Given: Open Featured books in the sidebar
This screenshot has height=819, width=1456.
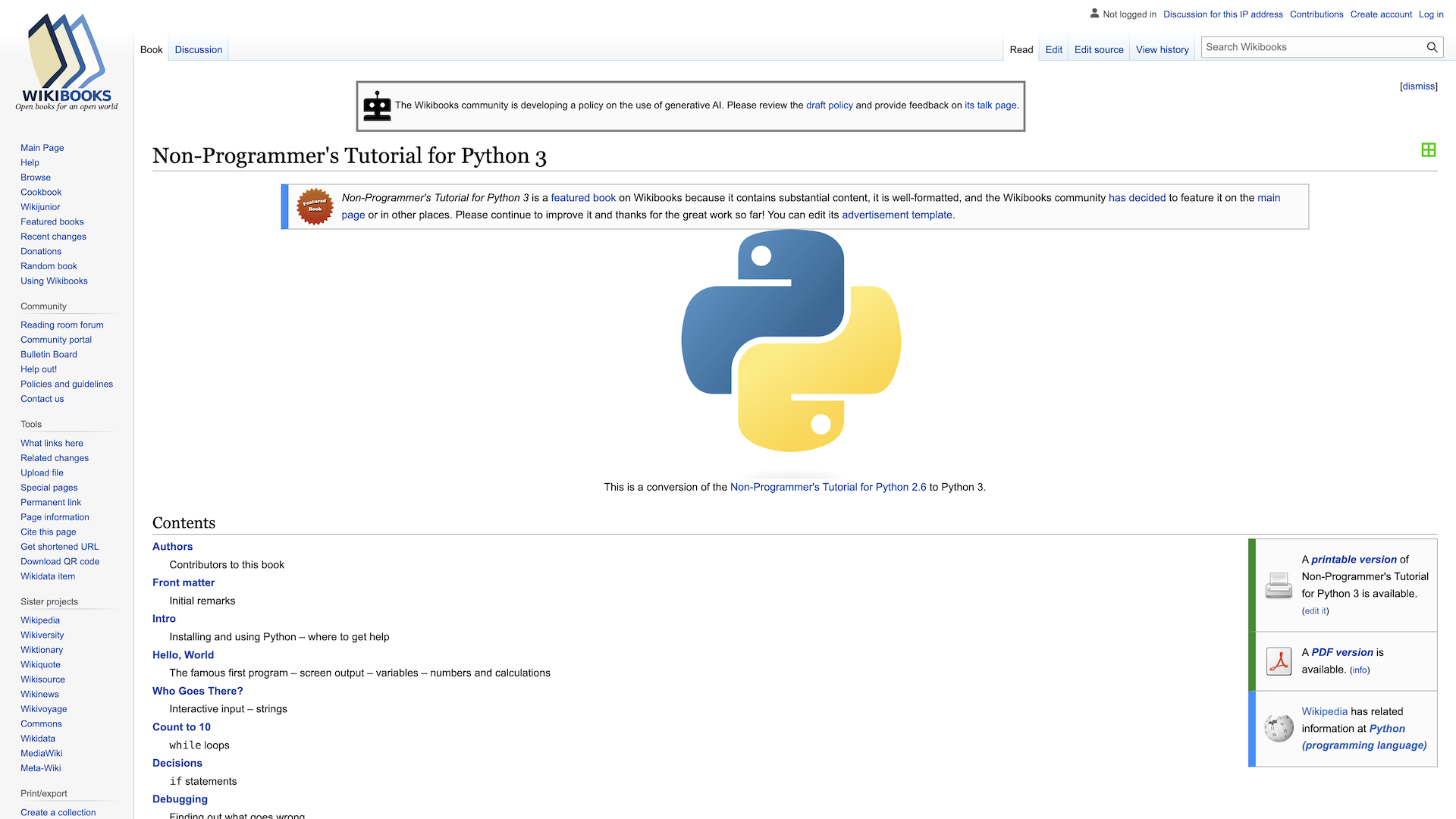Looking at the screenshot, I should [52, 222].
